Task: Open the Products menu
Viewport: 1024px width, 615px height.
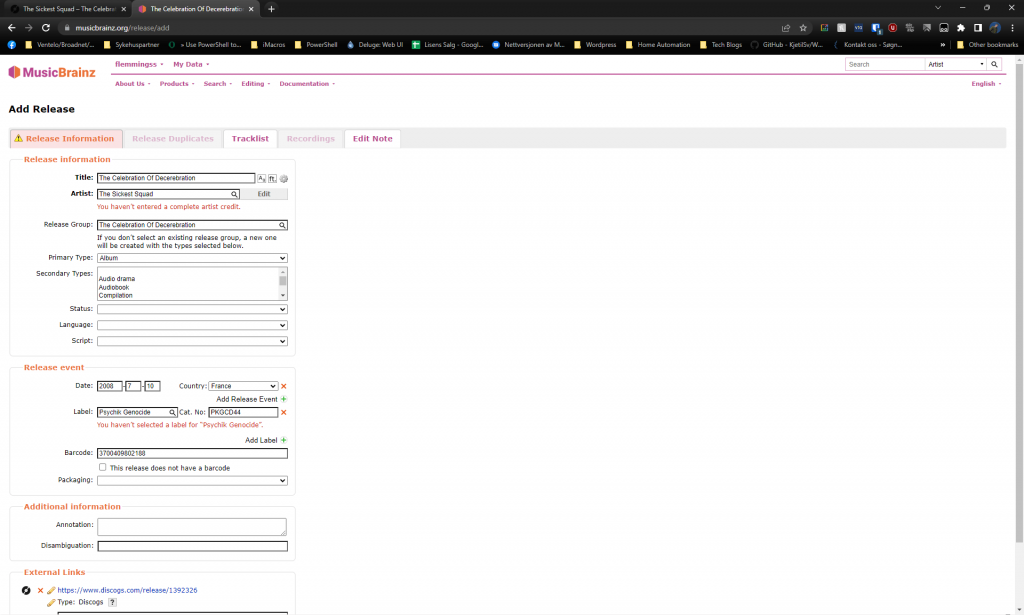Action: point(177,84)
